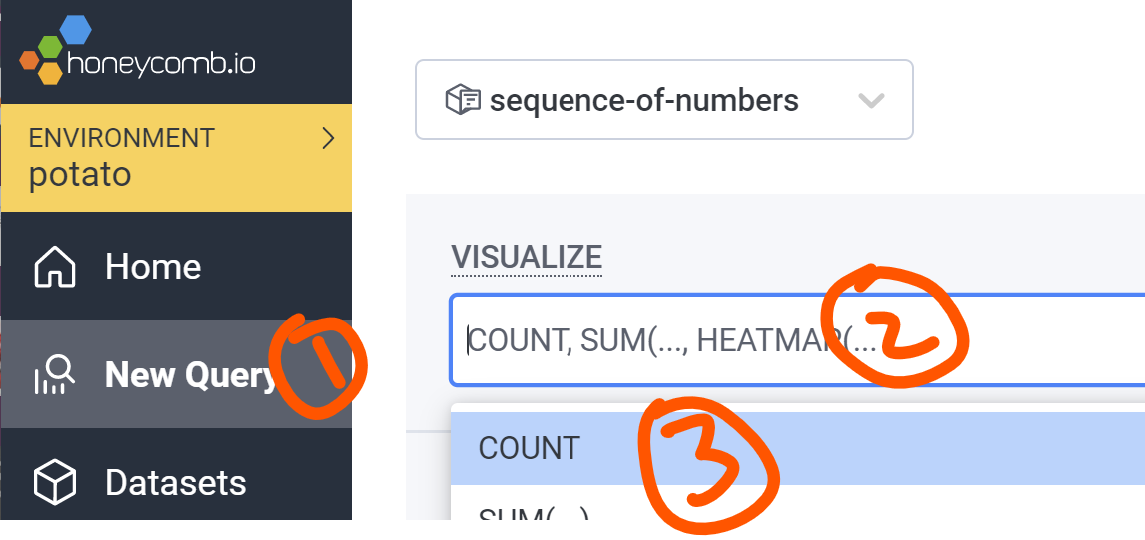Click the dataset icon beside sequence-of-numbers
1145x540 pixels.
(x=463, y=99)
